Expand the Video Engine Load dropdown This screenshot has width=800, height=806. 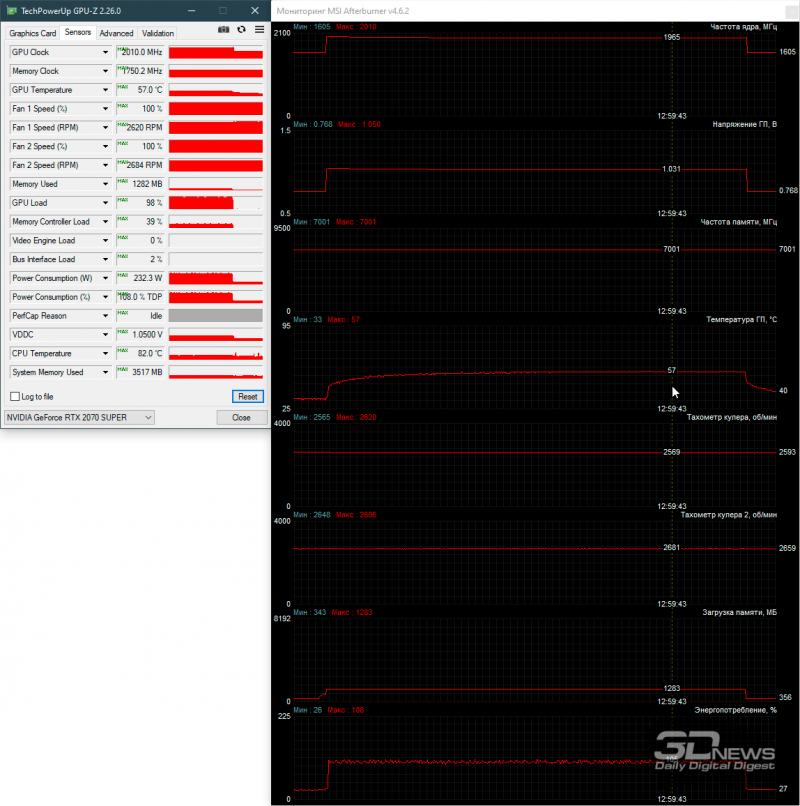(x=105, y=241)
